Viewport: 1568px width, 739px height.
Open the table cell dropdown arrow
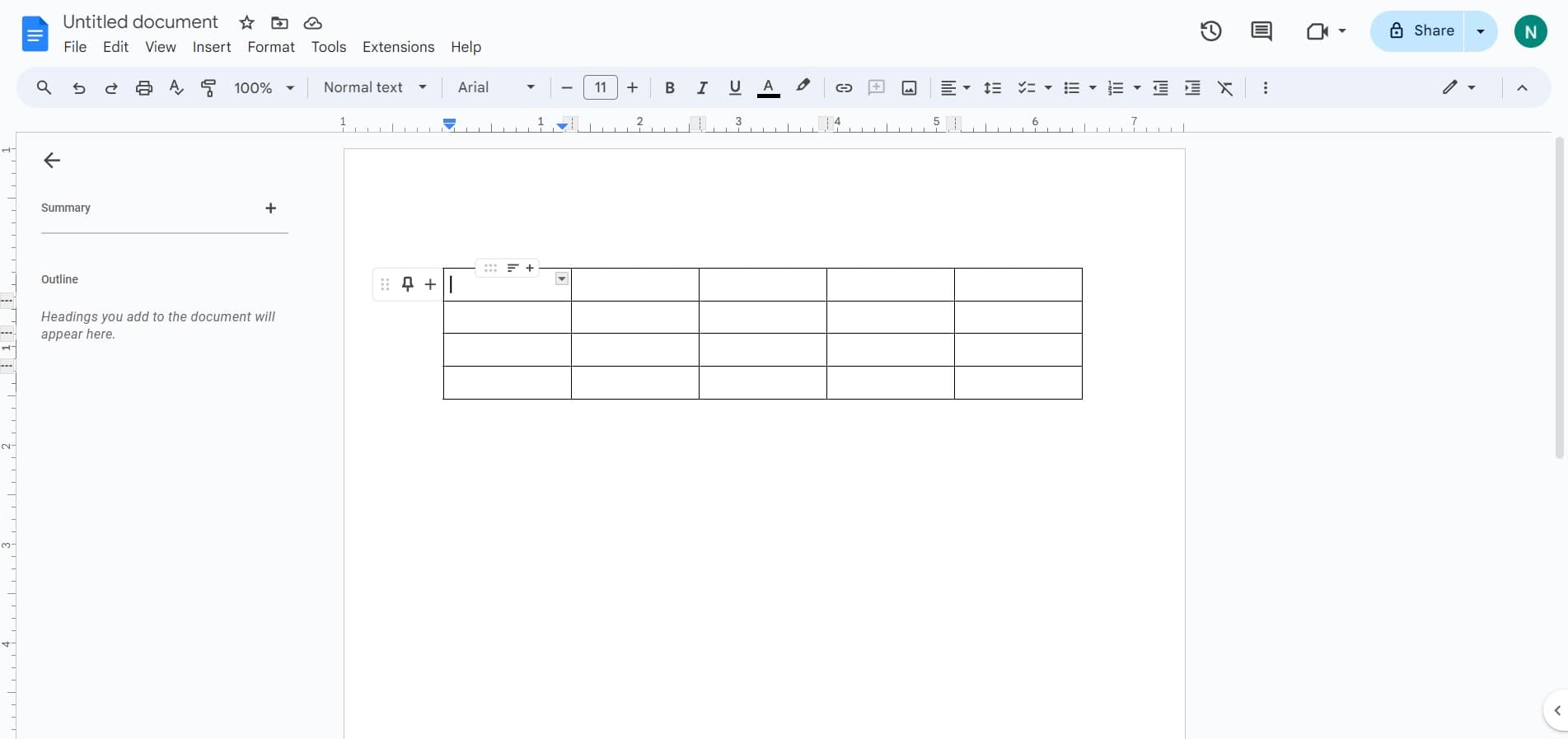click(562, 279)
